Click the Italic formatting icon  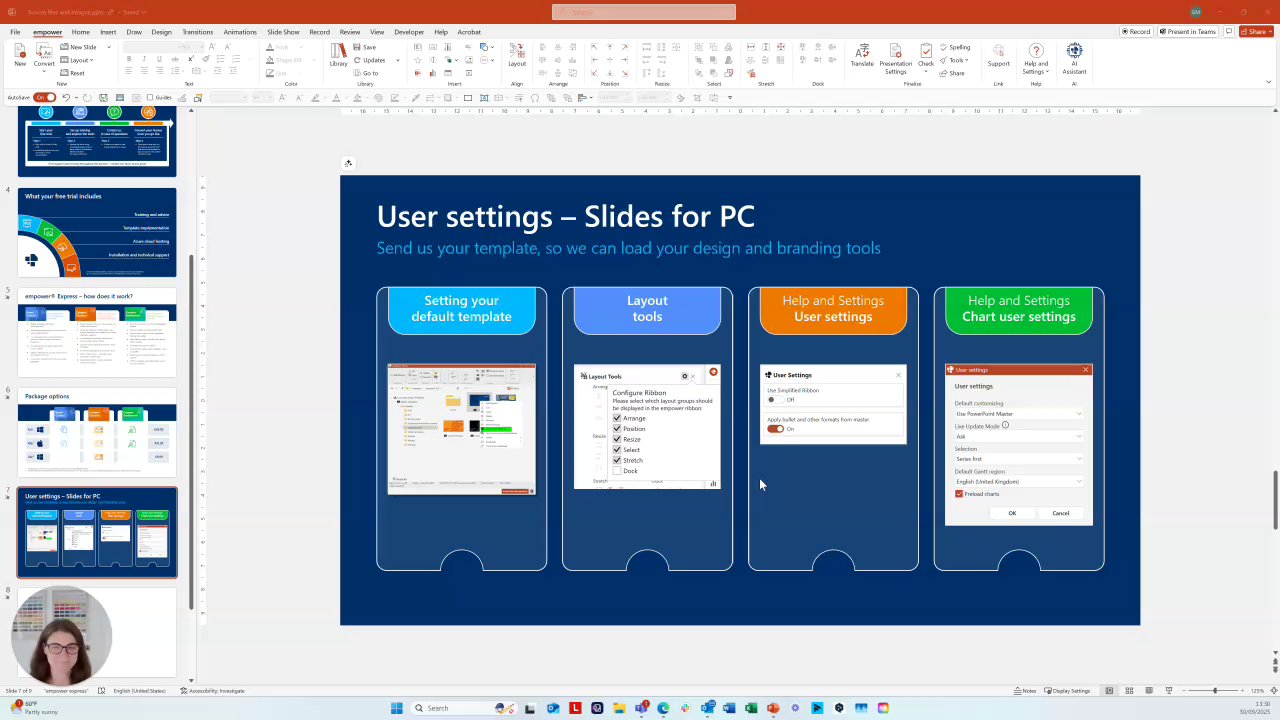144,59
